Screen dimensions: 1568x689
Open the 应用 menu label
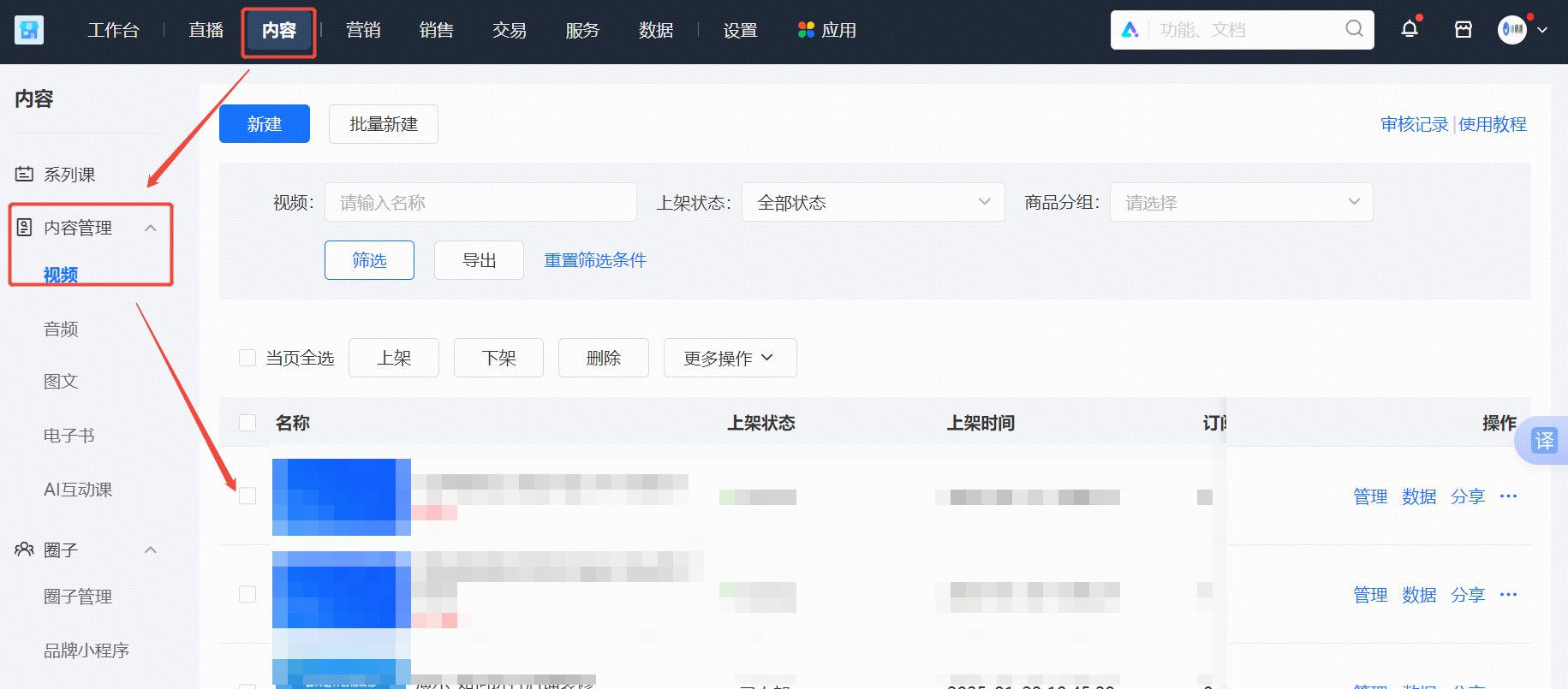click(x=839, y=30)
